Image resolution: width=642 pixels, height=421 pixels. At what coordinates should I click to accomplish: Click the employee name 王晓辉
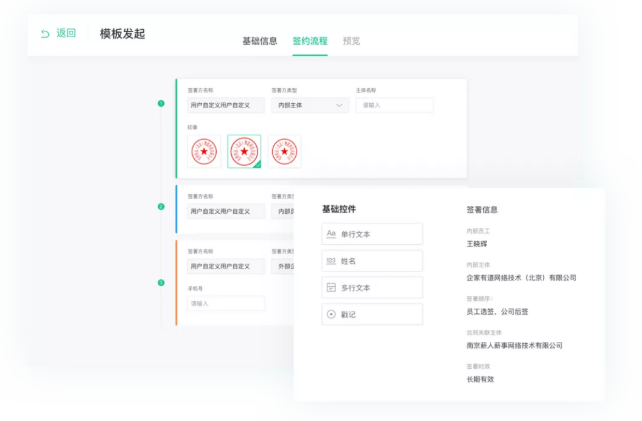coord(477,244)
